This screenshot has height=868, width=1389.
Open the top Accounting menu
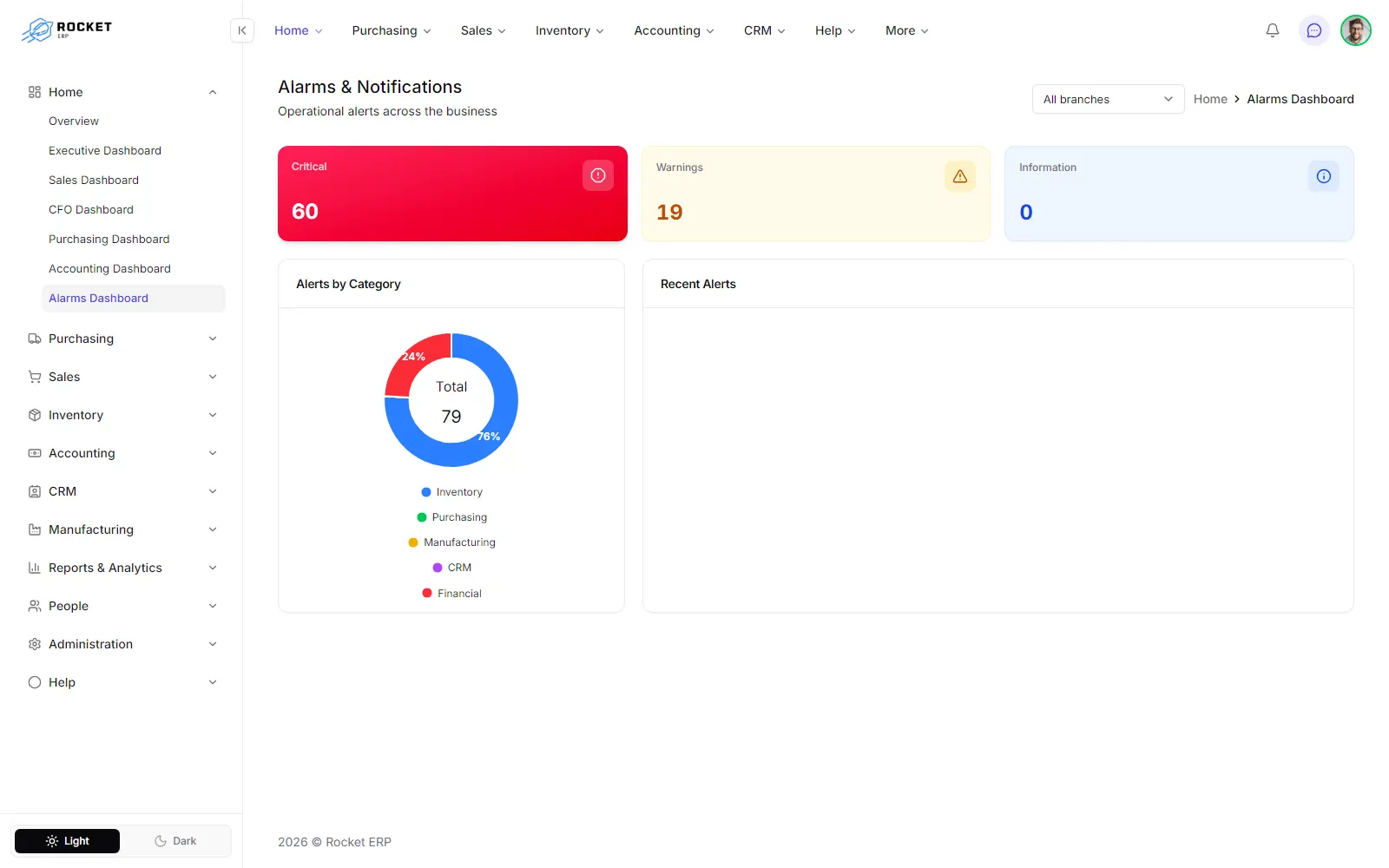pyautogui.click(x=674, y=30)
